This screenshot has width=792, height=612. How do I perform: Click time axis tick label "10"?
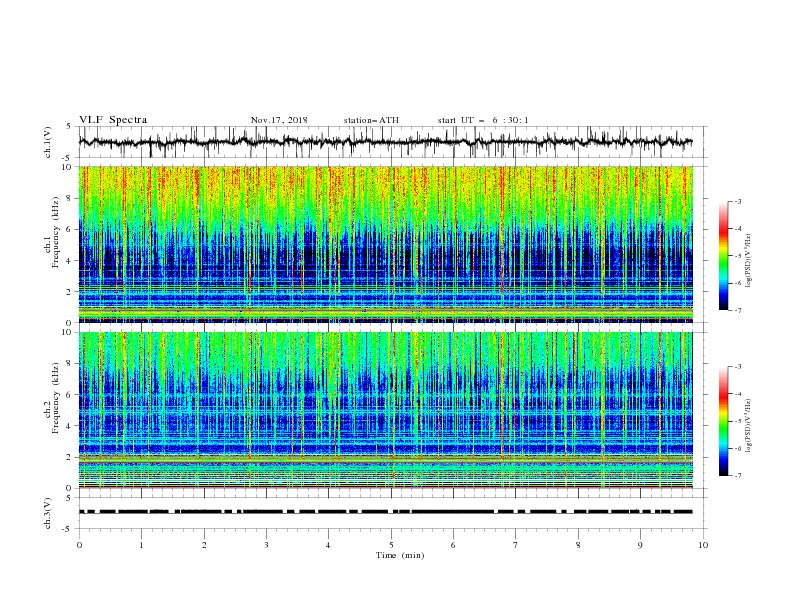[x=703, y=545]
